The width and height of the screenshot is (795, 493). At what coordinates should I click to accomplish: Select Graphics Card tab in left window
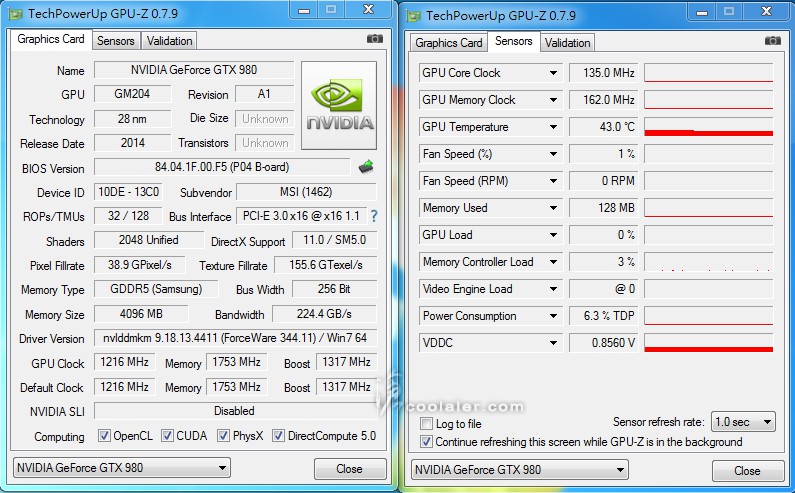(51, 39)
